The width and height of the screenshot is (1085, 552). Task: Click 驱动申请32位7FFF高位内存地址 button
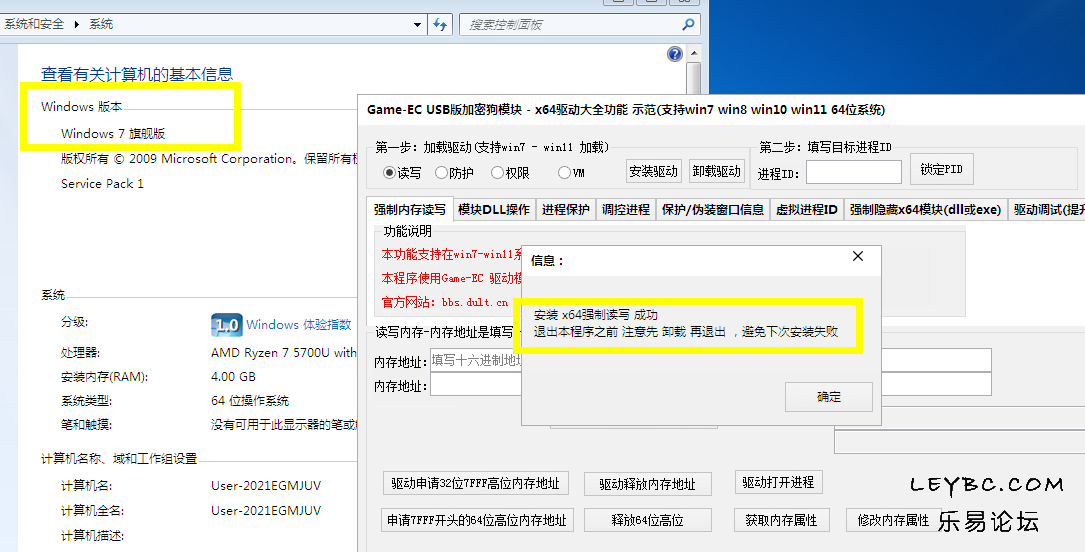[475, 484]
